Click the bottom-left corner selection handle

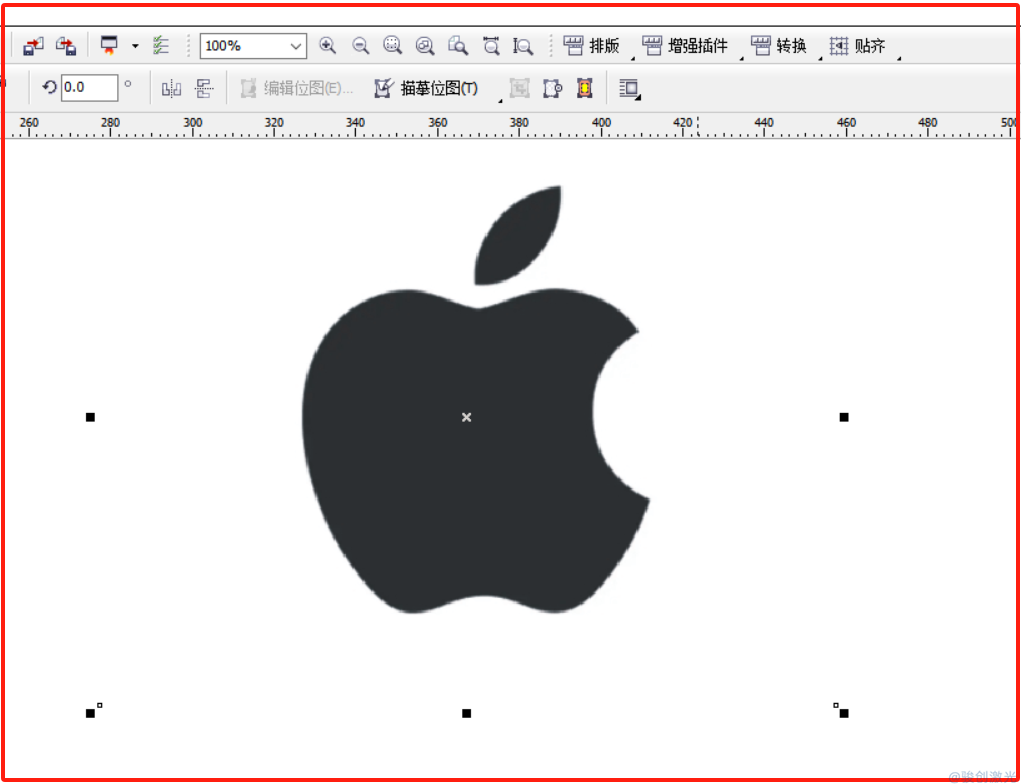click(x=91, y=713)
